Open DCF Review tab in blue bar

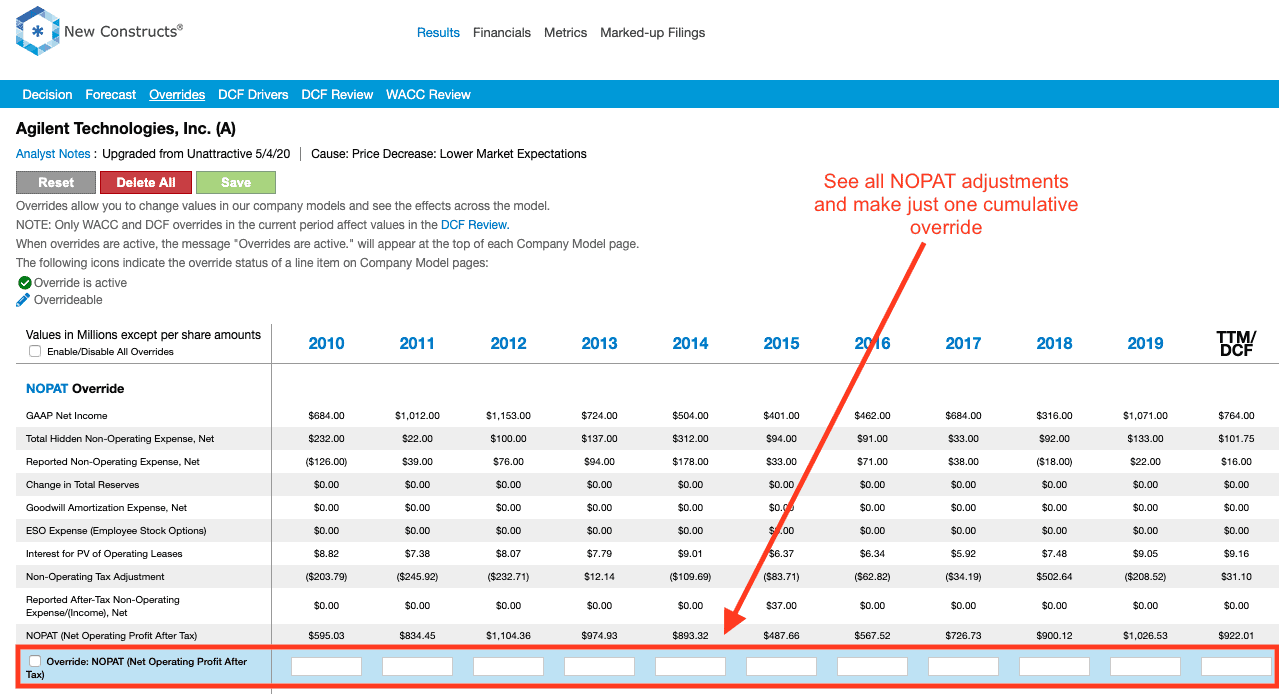pos(337,95)
